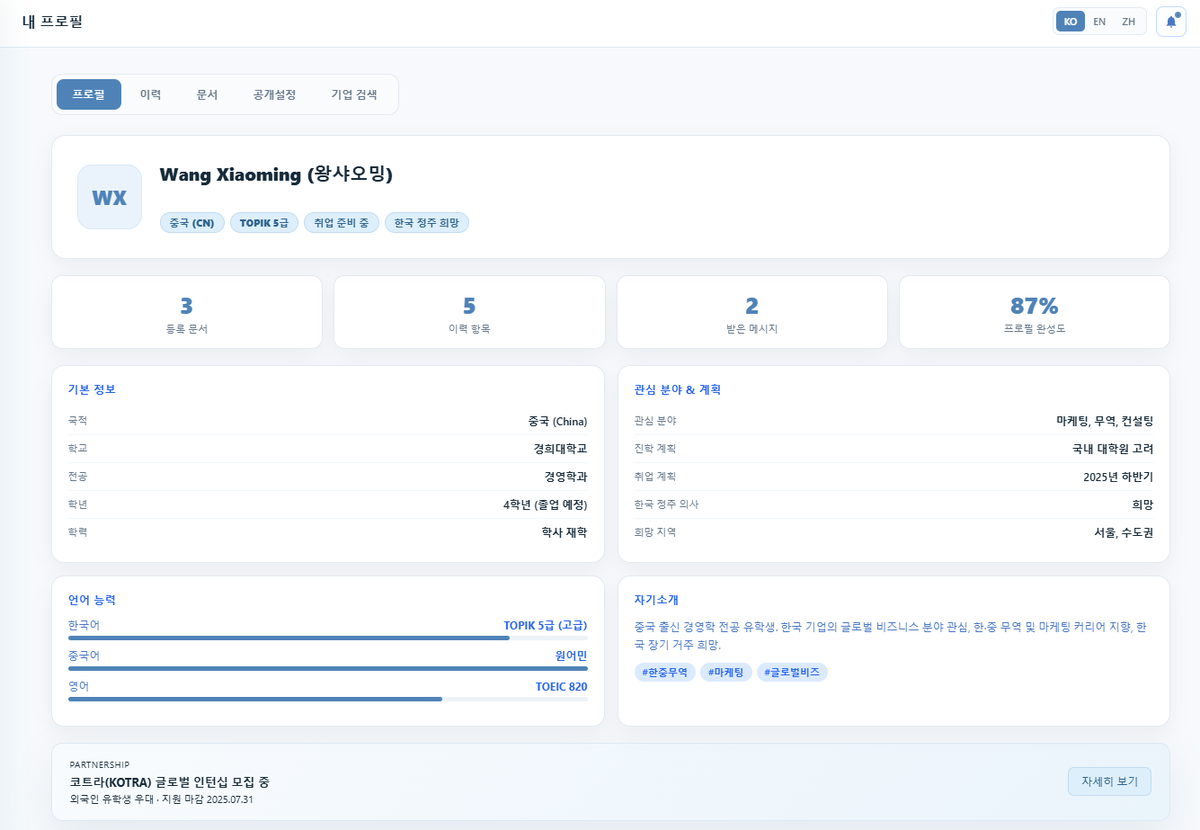Image resolution: width=1200 pixels, height=830 pixels.
Task: Open the 이력 tab
Action: point(151,94)
